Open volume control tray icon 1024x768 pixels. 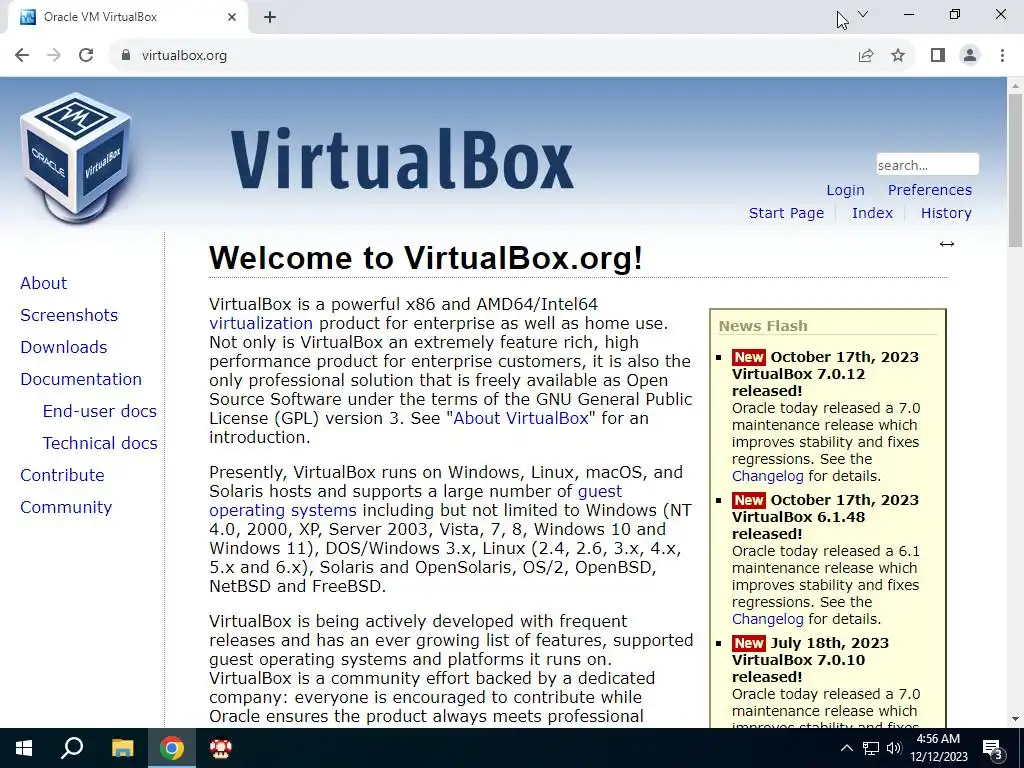pos(894,748)
